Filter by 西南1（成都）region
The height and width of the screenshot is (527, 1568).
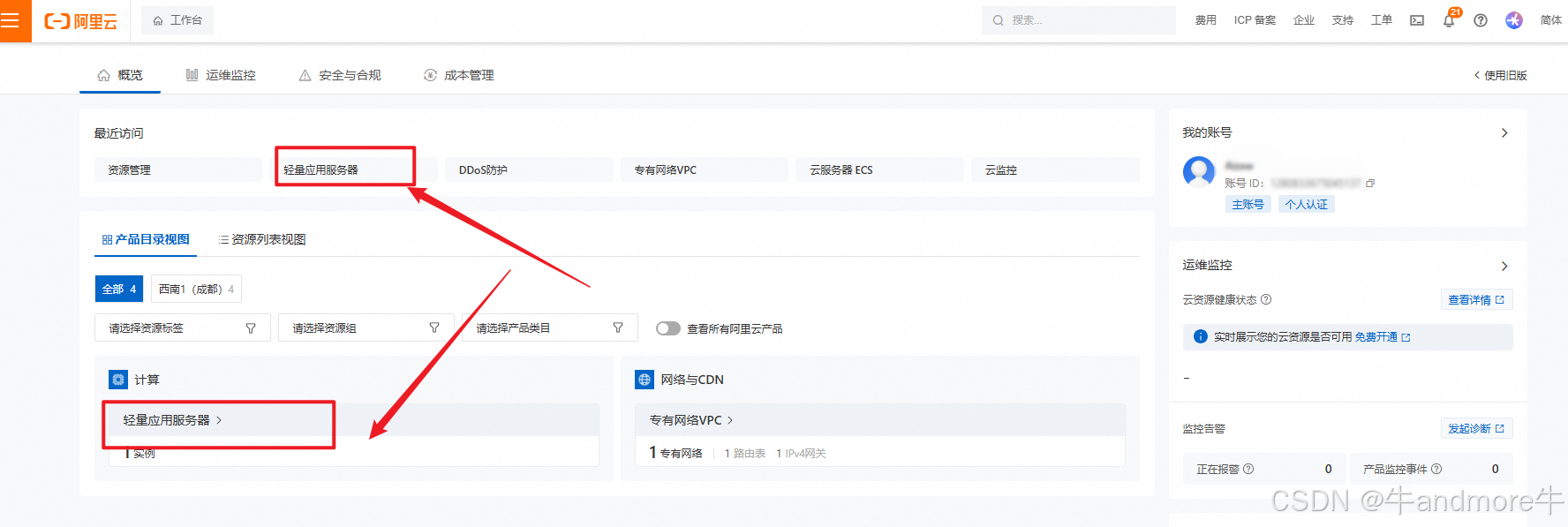point(196,289)
